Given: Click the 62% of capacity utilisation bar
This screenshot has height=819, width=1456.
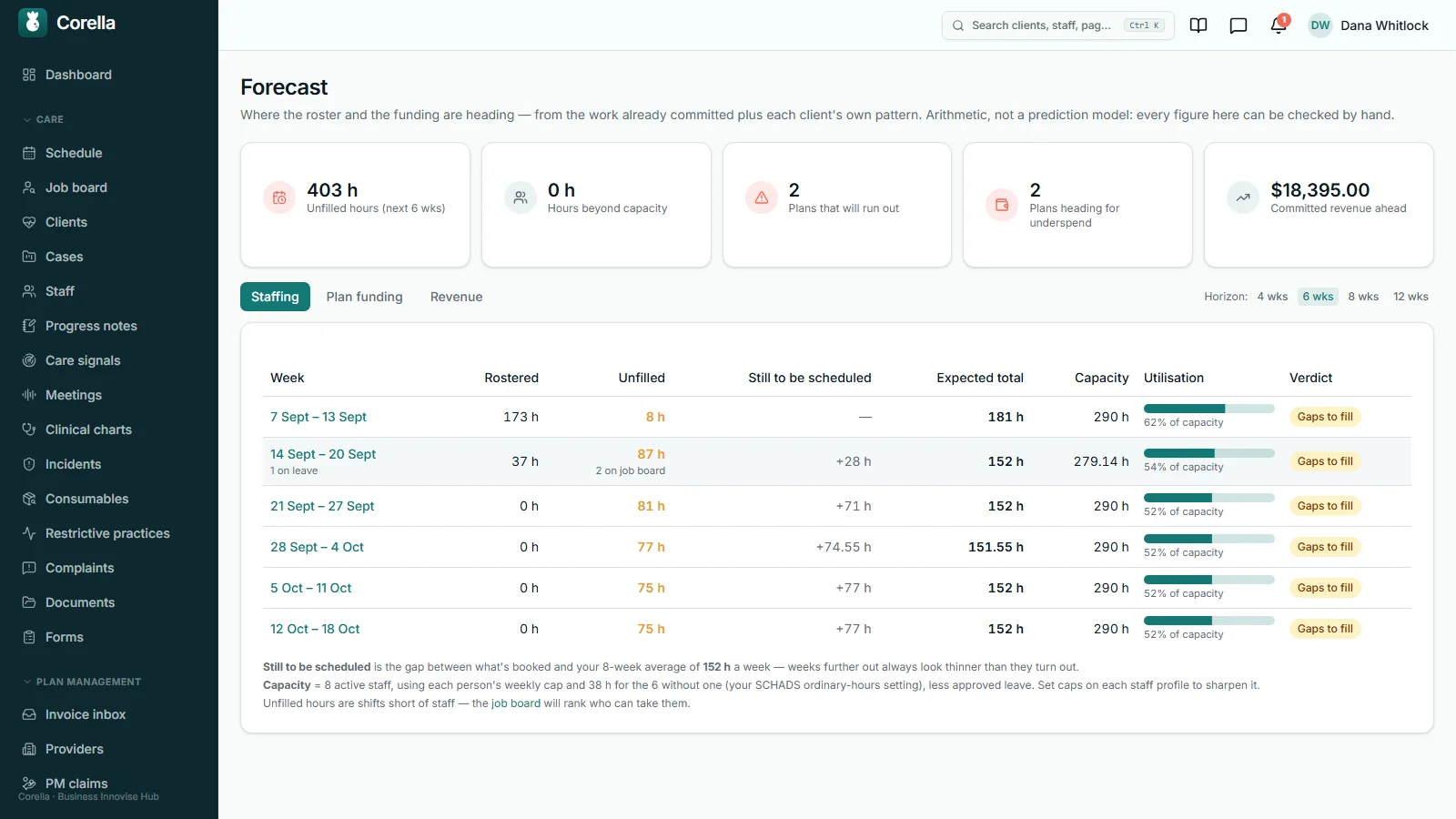Looking at the screenshot, I should (x=1208, y=409).
